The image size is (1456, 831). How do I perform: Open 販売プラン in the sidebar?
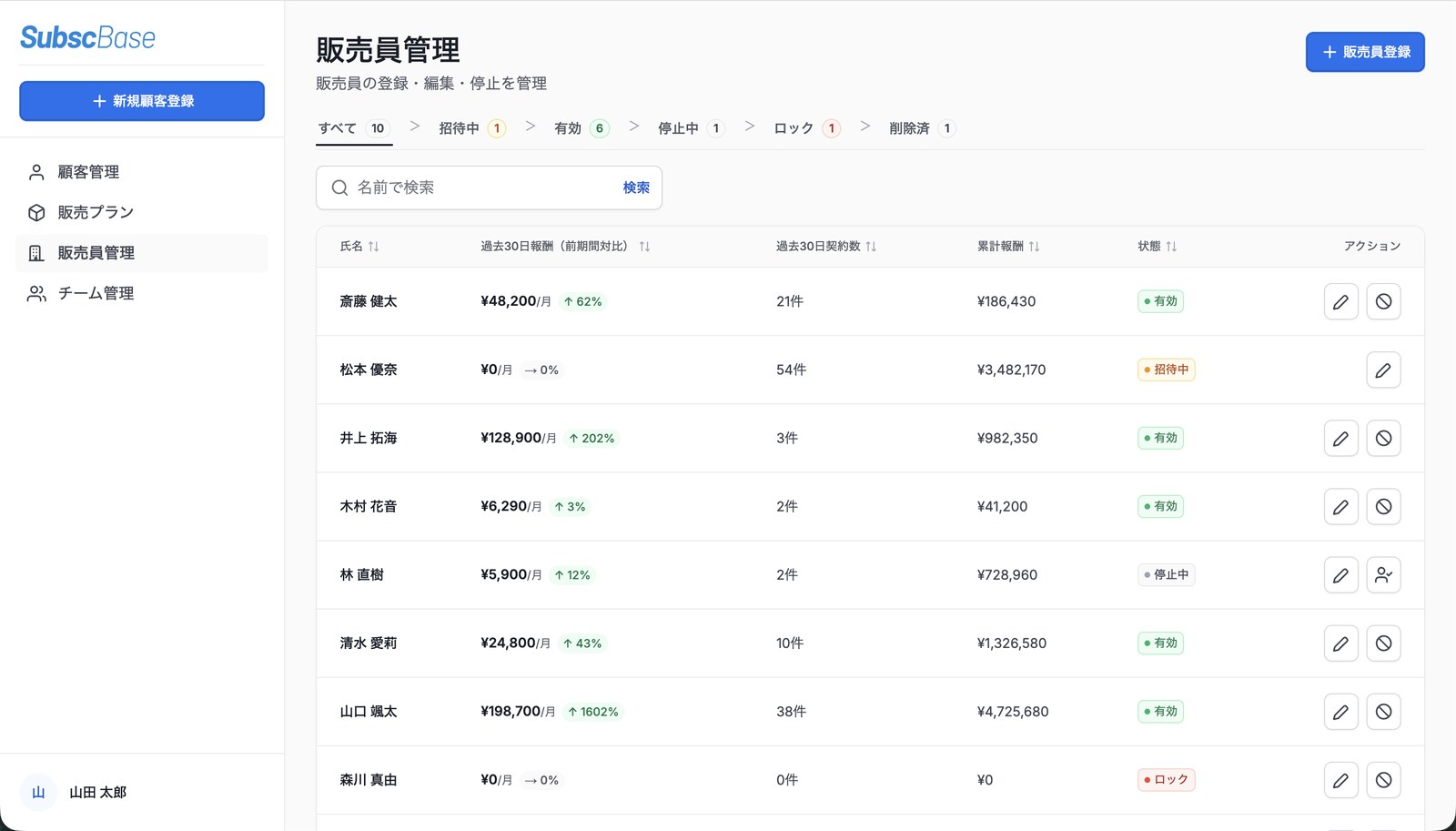point(142,212)
